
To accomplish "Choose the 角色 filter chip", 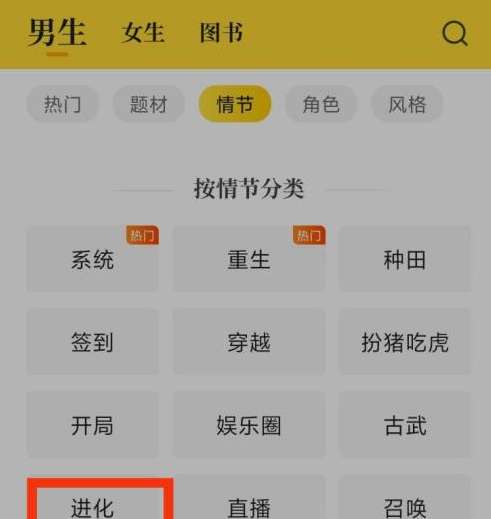I will click(321, 104).
